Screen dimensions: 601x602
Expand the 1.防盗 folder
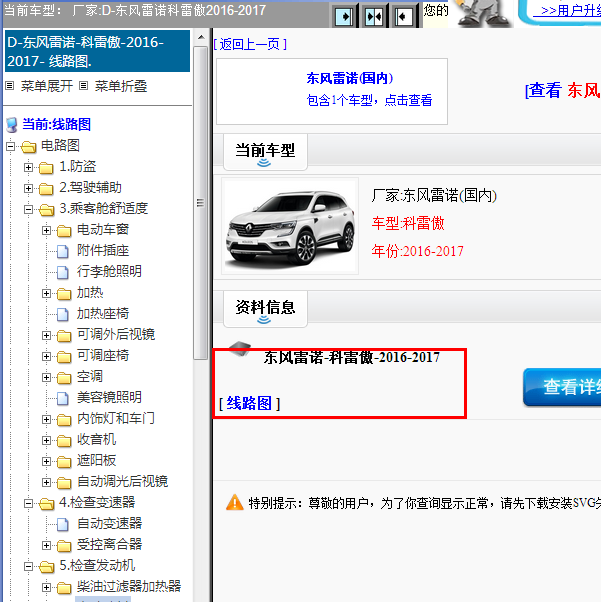pos(28,167)
